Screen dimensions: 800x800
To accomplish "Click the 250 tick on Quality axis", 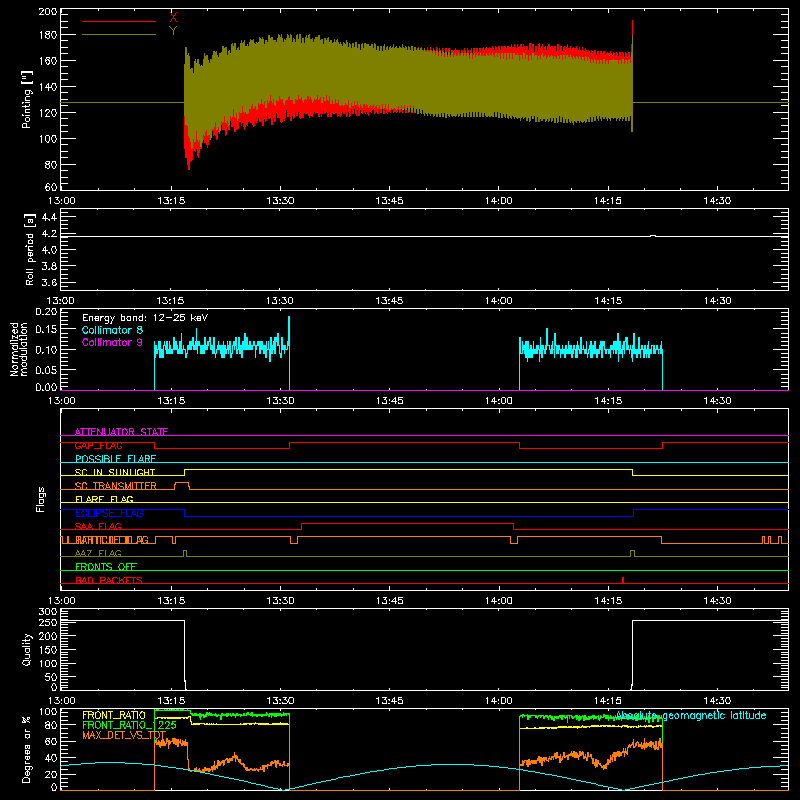I will 48,622.
